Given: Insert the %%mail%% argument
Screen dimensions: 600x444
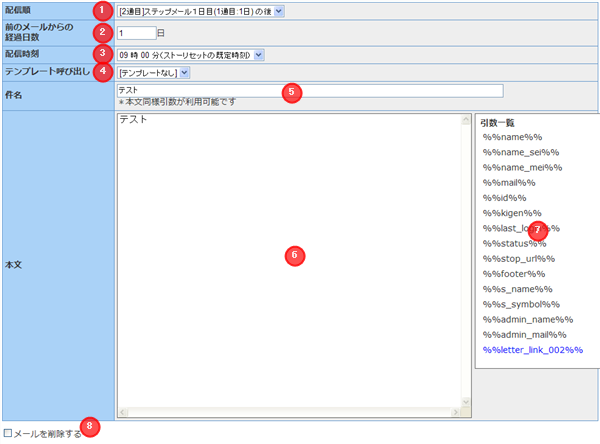Looking at the screenshot, I should (508, 183).
